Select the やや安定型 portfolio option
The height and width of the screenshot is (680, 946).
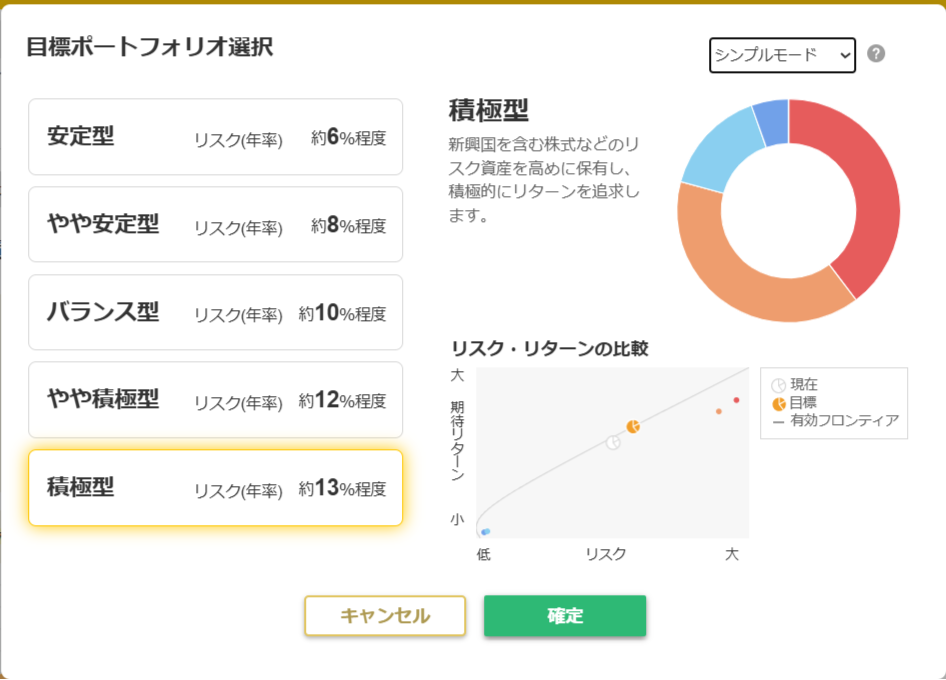coord(215,225)
